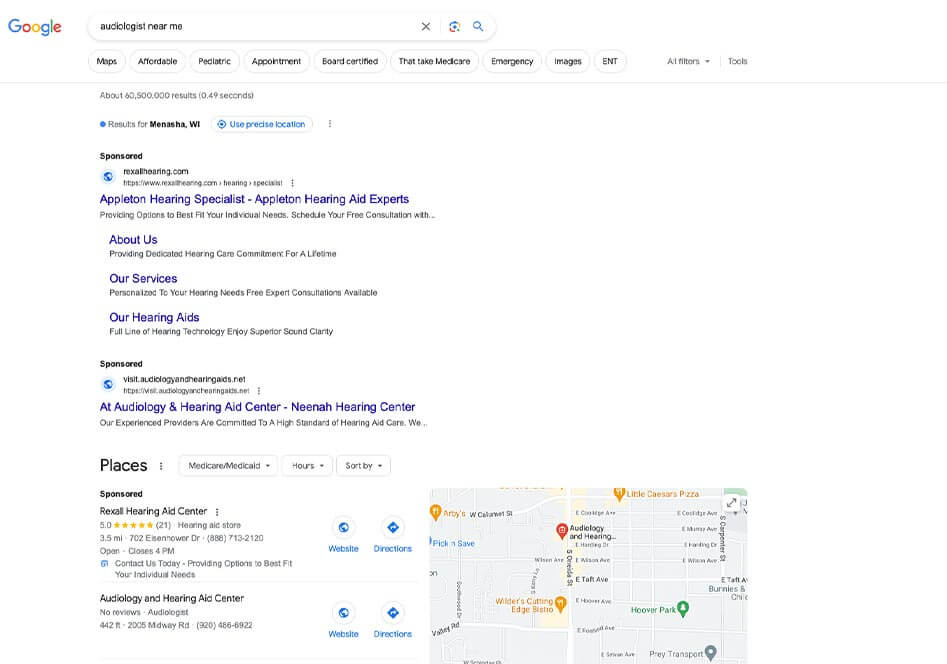This screenshot has width=947, height=664.
Task: Open the Sort by dropdown
Action: (363, 466)
